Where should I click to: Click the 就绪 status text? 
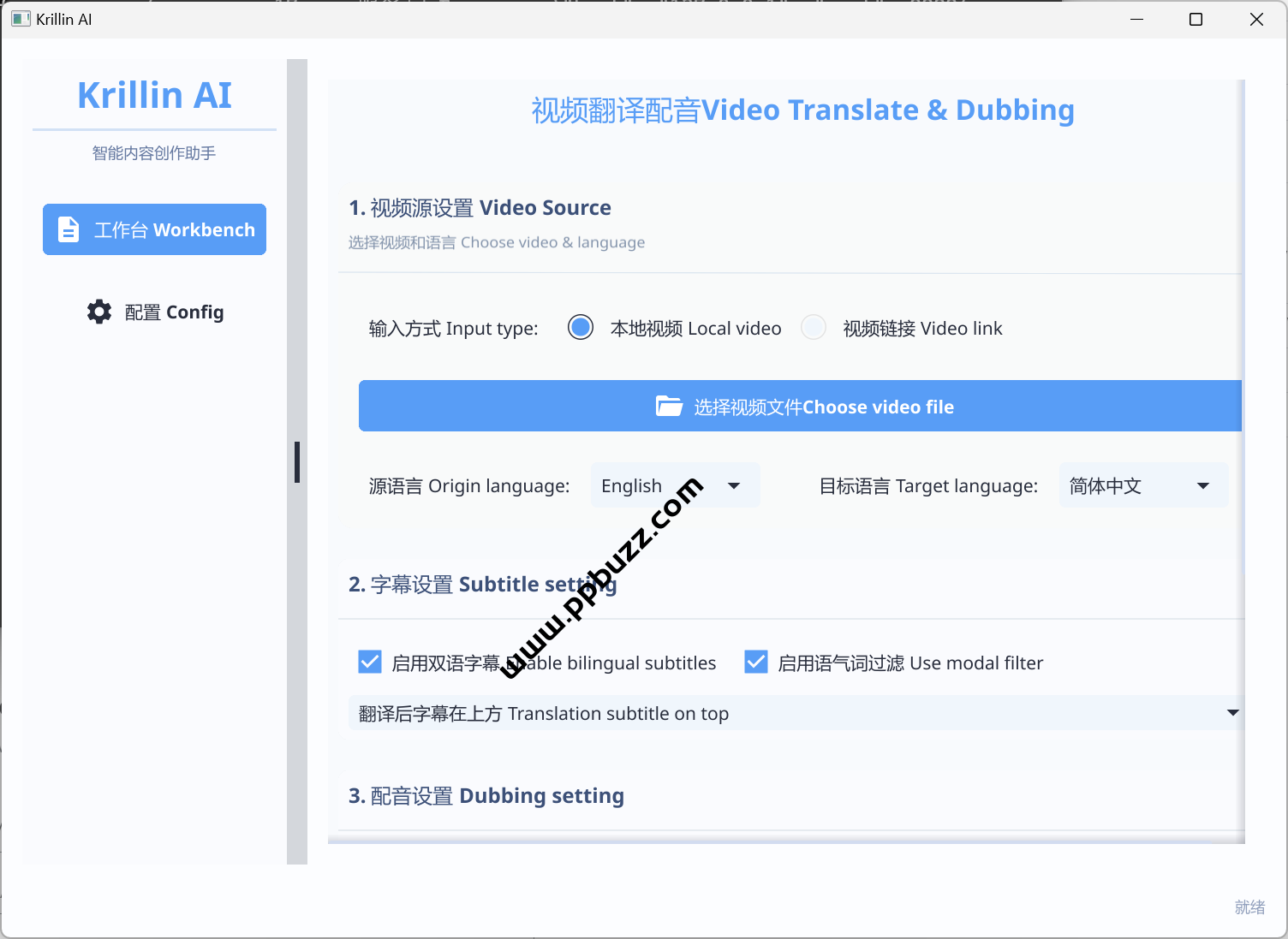1249,907
